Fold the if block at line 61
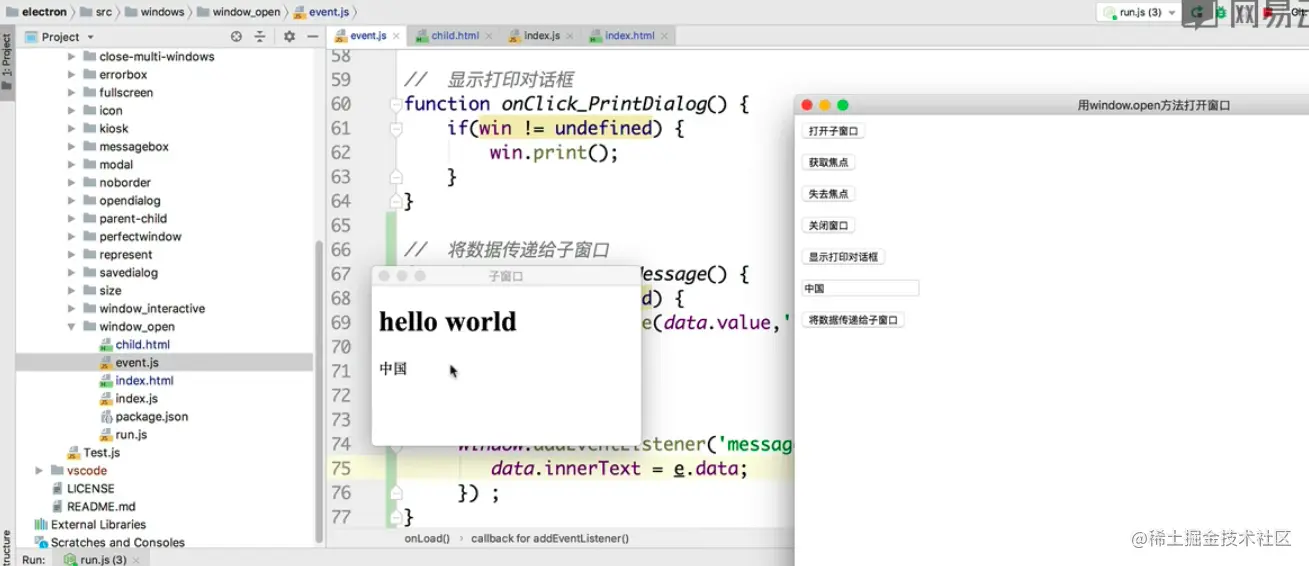Screen dimensions: 1309x566 tap(396, 128)
